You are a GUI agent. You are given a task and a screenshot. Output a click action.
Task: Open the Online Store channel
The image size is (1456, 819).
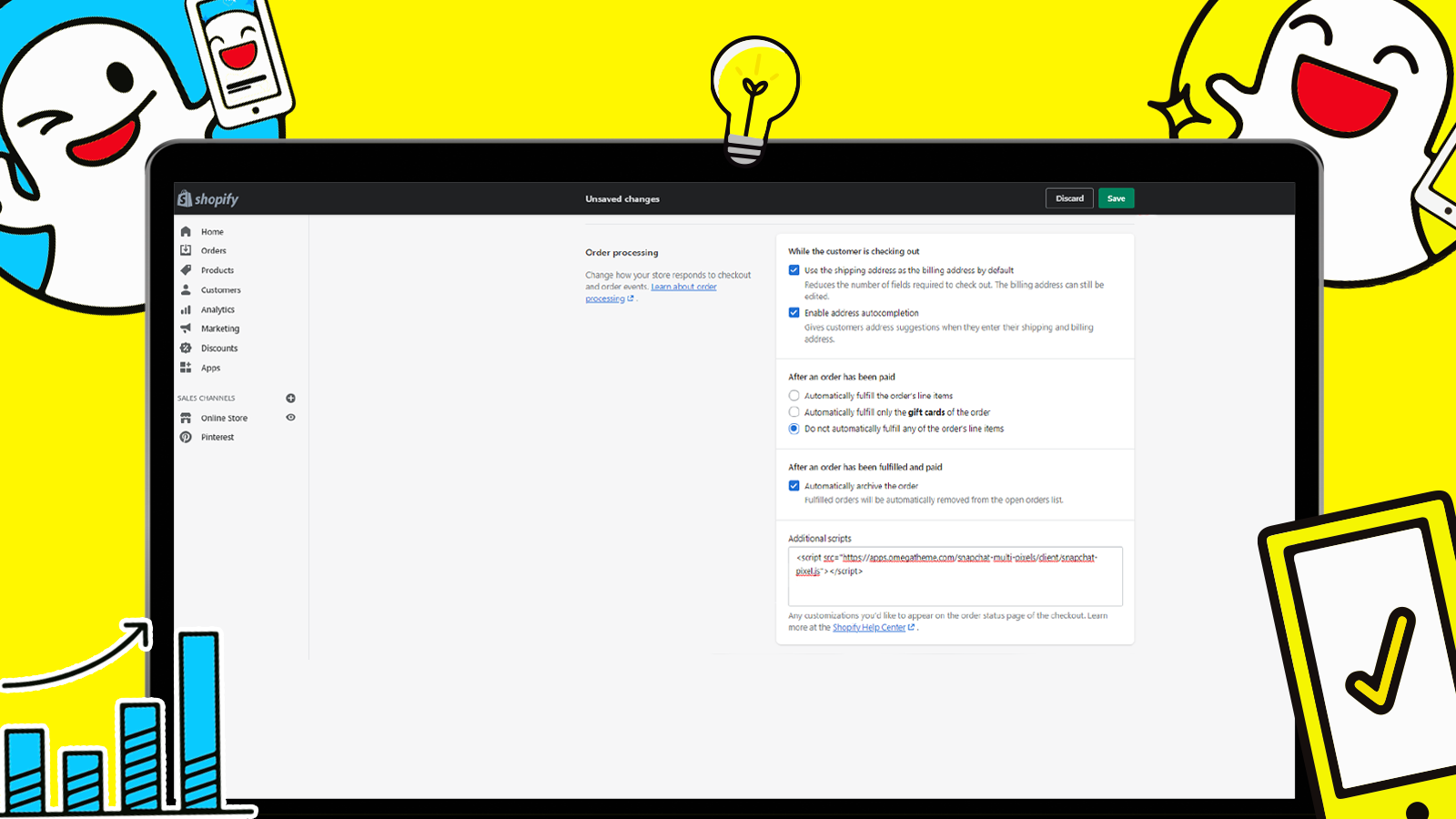224,418
